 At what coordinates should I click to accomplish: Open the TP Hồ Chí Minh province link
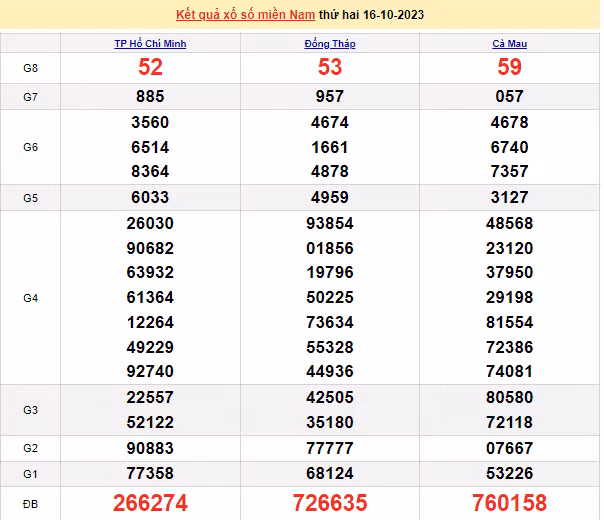point(150,44)
